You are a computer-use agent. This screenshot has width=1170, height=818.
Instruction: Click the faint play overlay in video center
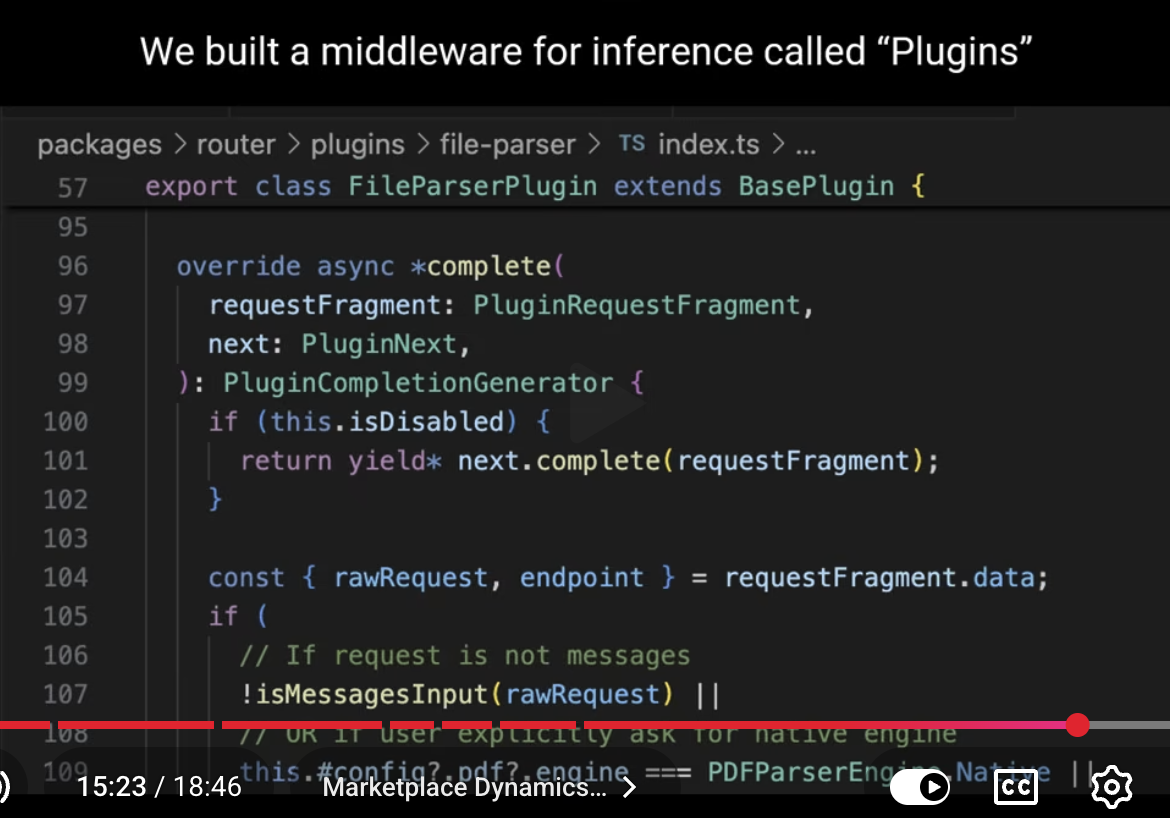point(606,405)
